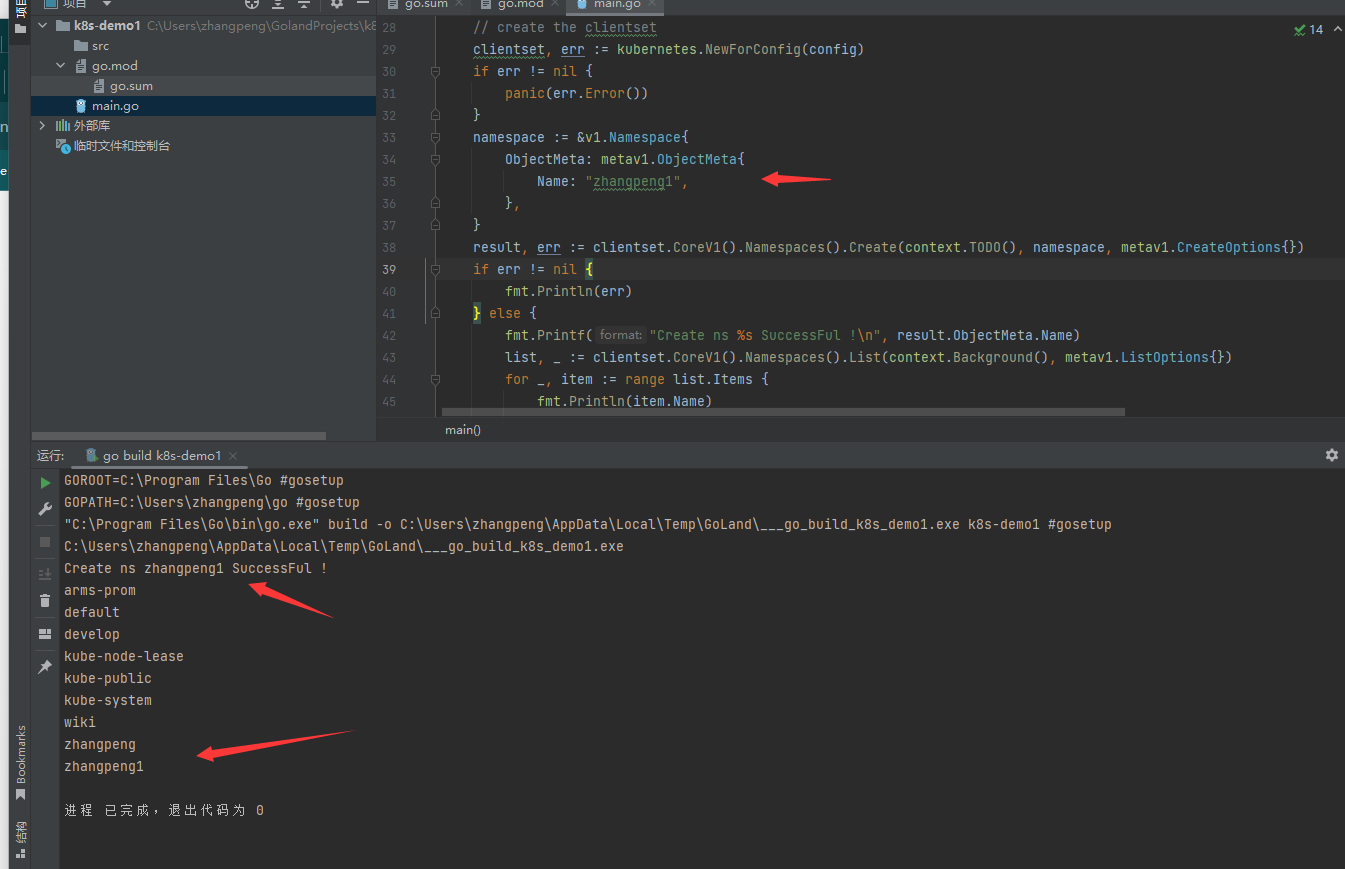Rerun the go build k8s-demo1 configuration
The image size is (1345, 869).
pyautogui.click(x=45, y=483)
